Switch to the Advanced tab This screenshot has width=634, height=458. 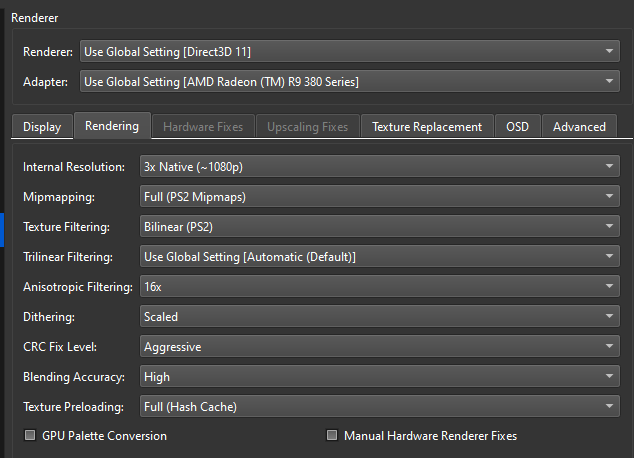click(579, 127)
